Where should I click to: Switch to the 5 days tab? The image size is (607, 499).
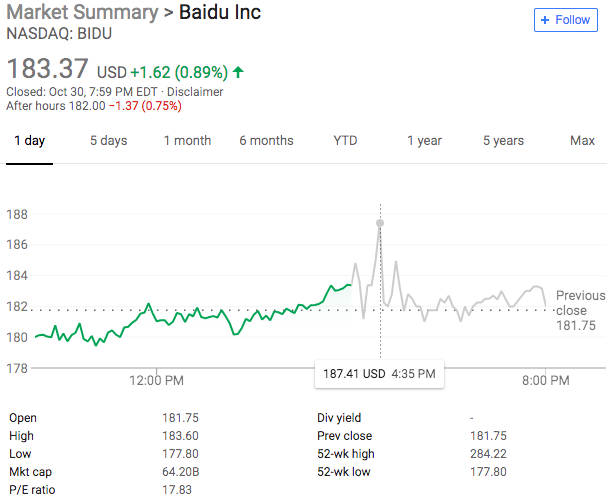(x=108, y=141)
